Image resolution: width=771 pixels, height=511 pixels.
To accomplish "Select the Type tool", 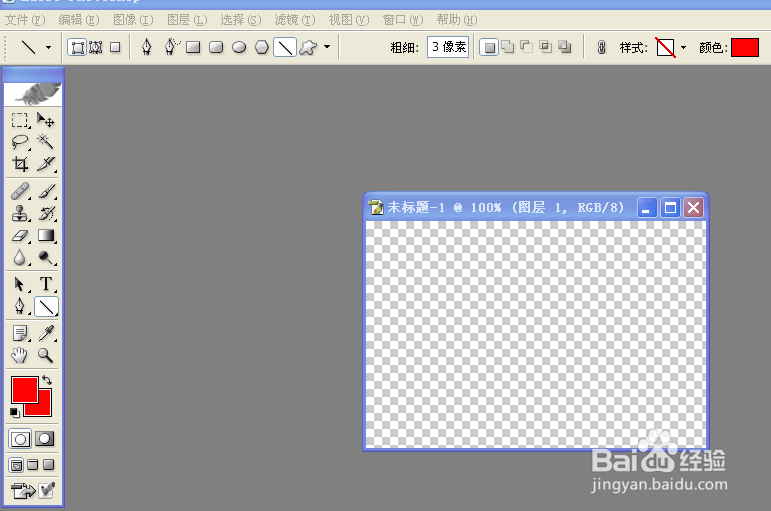I will pos(46,284).
